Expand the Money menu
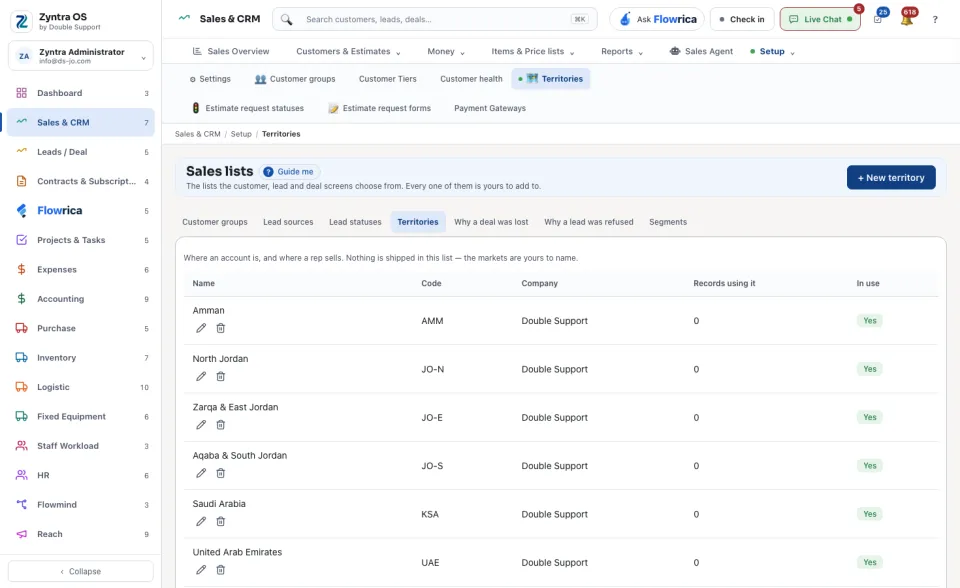Image resolution: width=960 pixels, height=588 pixels. coord(446,51)
